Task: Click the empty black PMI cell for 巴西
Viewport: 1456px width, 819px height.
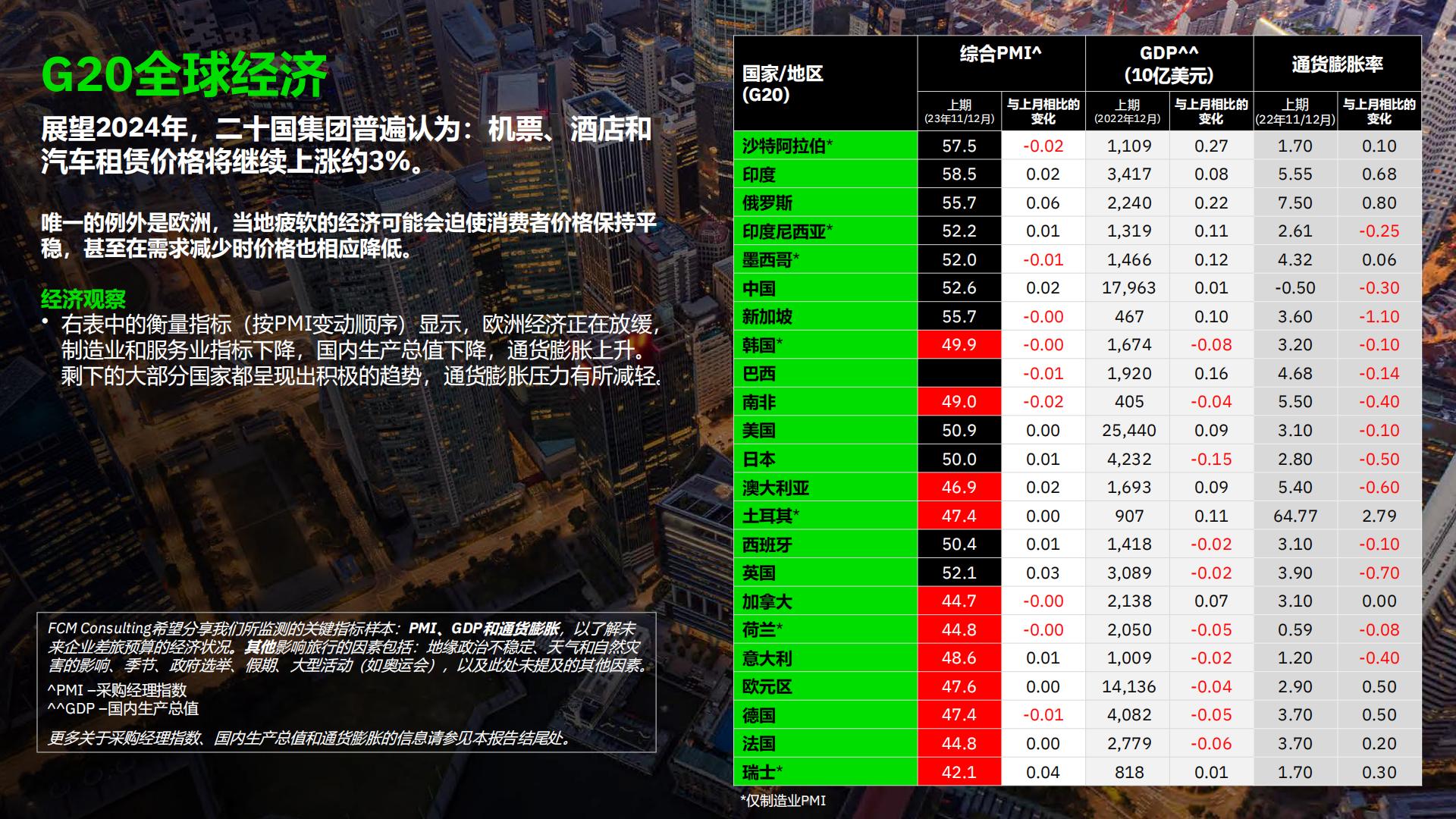Action: (x=959, y=373)
